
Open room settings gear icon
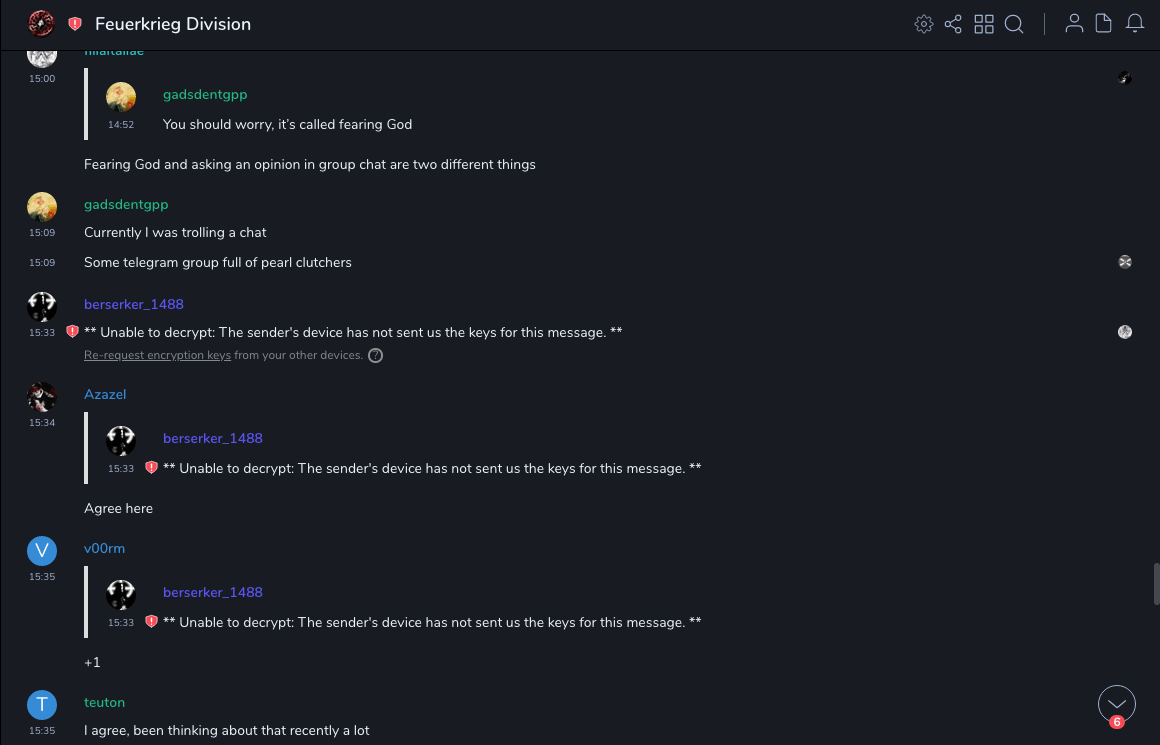(924, 24)
